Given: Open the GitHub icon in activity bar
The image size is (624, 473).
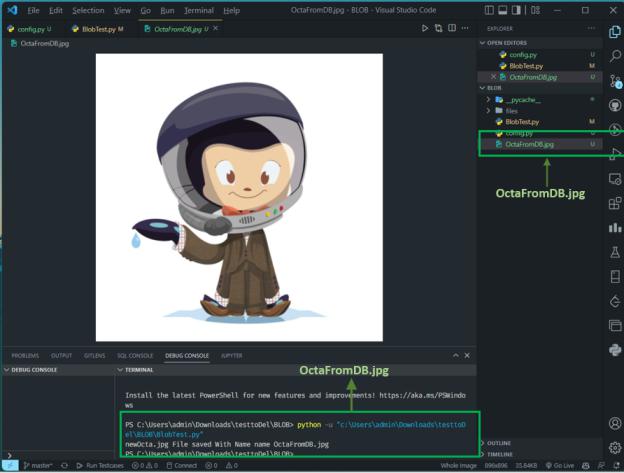Looking at the screenshot, I should pos(615,105).
